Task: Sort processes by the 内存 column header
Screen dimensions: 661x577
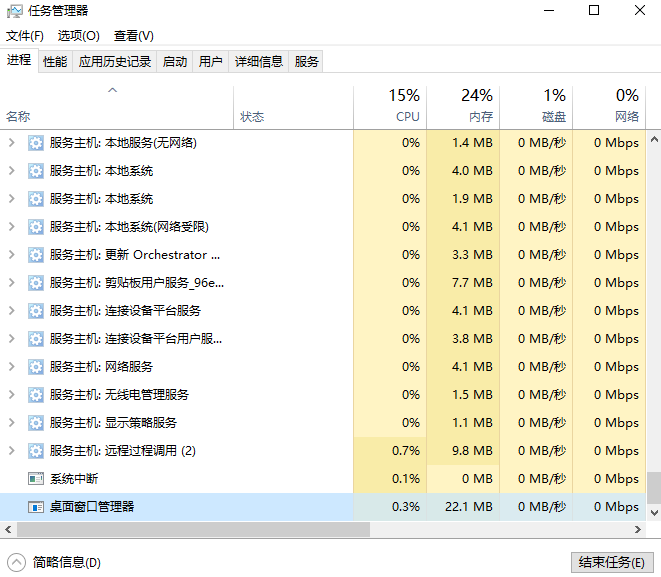Action: [463, 106]
